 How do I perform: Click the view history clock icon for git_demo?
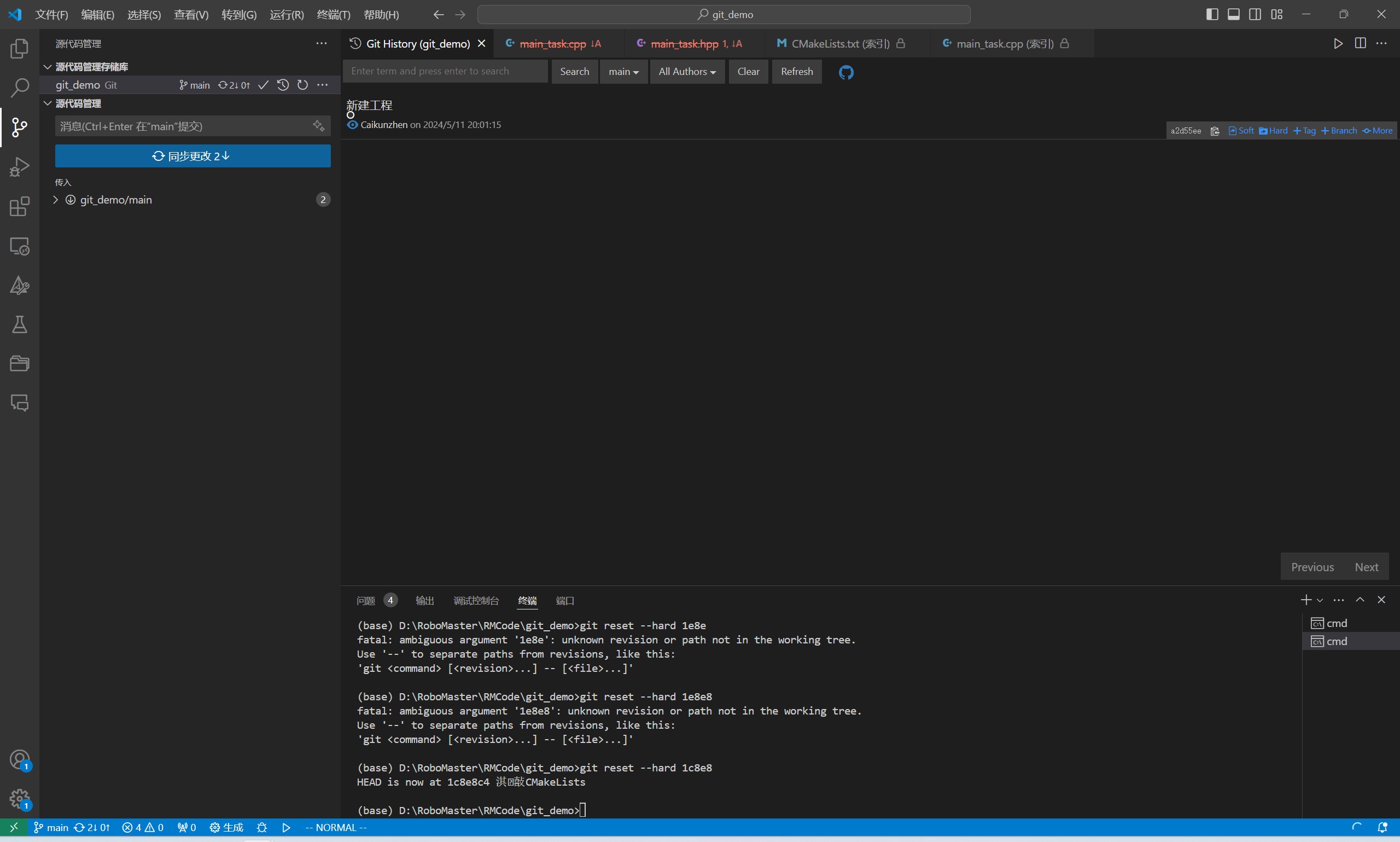click(x=283, y=85)
